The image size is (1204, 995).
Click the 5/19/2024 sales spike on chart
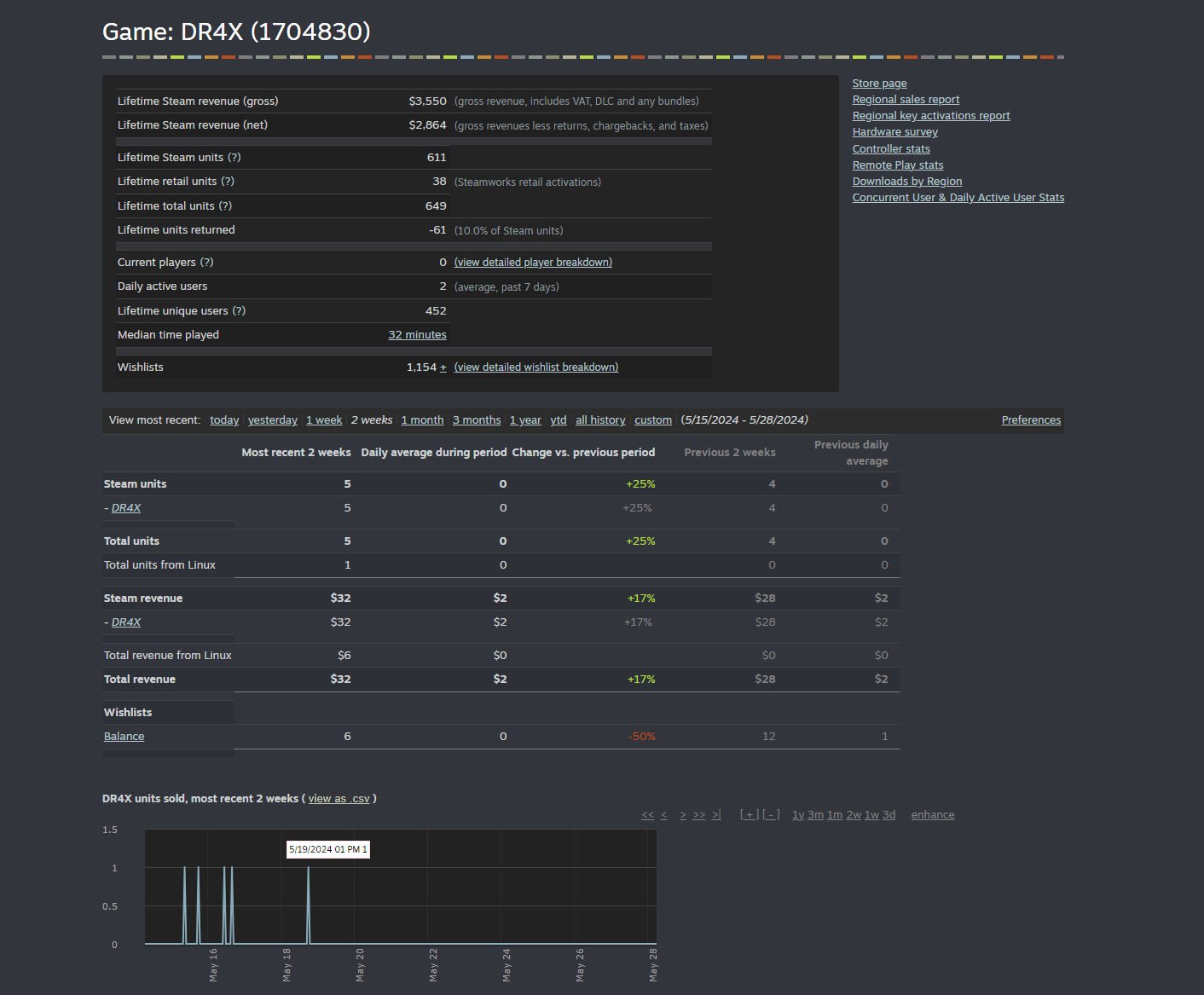click(309, 904)
